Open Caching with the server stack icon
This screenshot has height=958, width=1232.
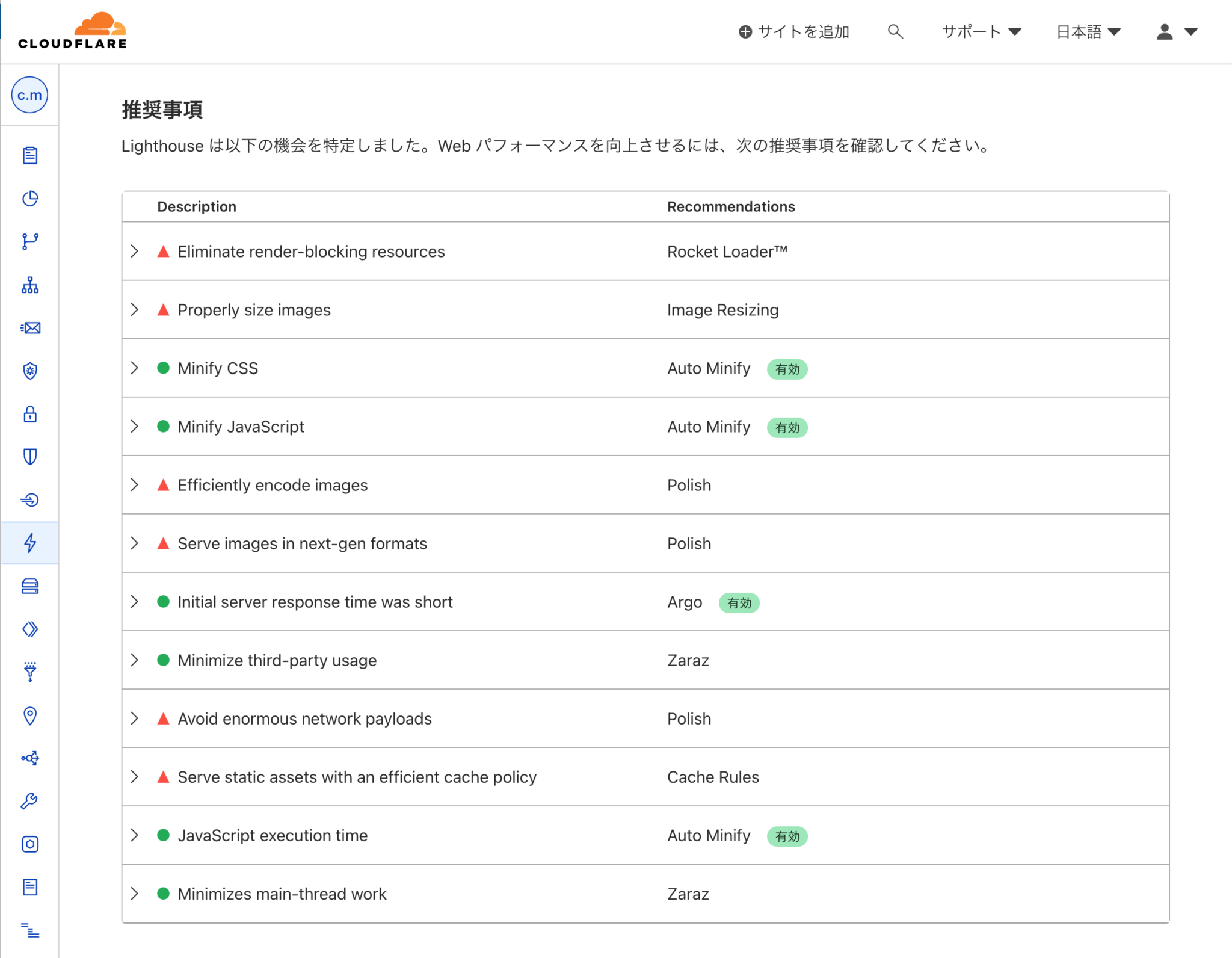(x=29, y=586)
